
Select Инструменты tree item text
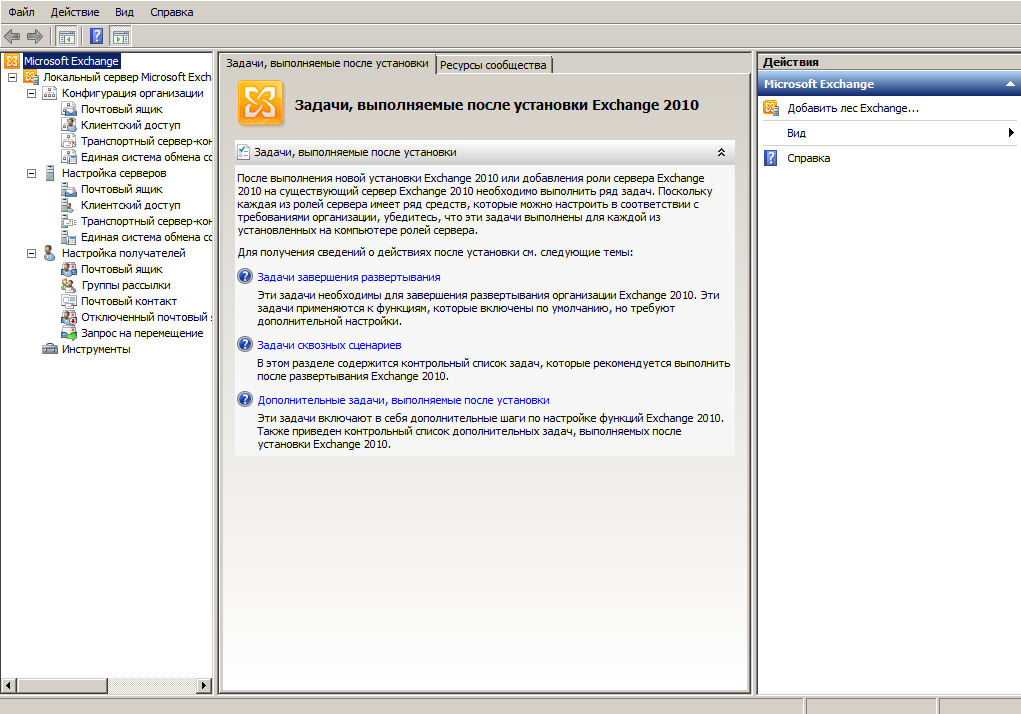pyautogui.click(x=96, y=349)
